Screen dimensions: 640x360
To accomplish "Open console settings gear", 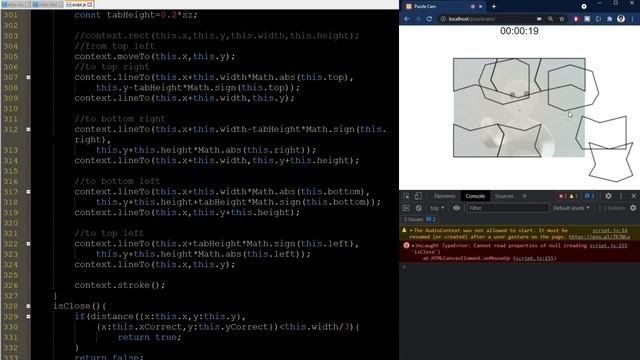I will point(633,208).
